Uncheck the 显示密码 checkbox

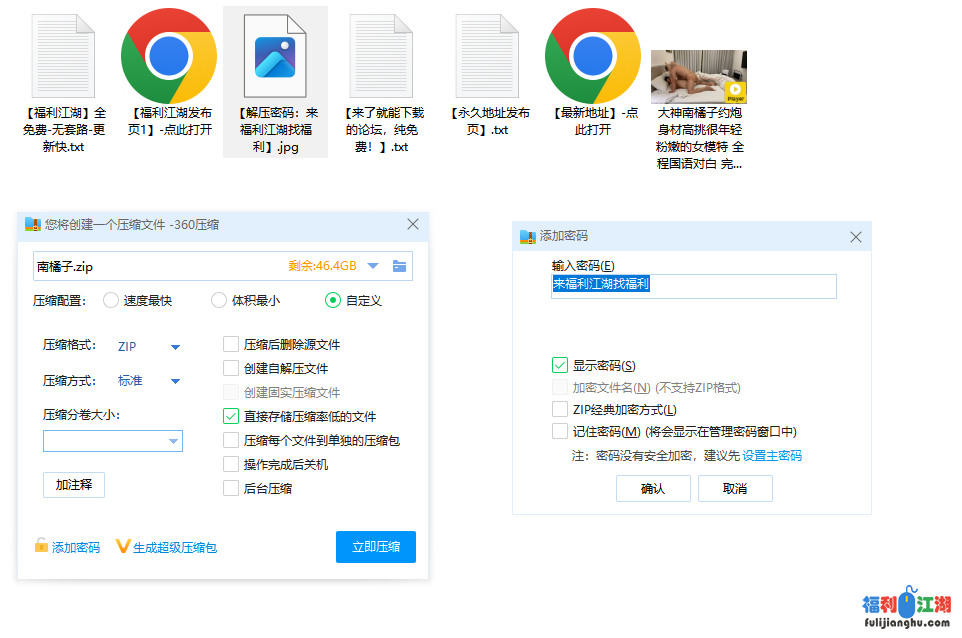(560, 366)
